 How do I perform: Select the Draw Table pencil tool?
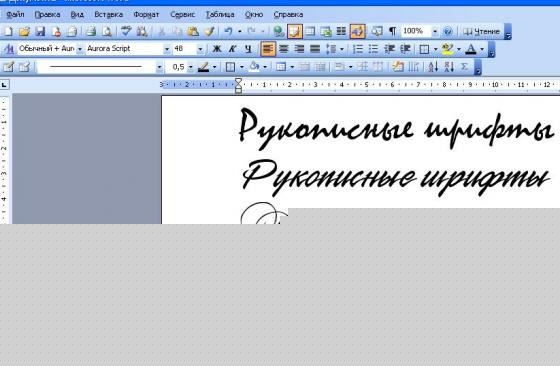[x=9, y=67]
